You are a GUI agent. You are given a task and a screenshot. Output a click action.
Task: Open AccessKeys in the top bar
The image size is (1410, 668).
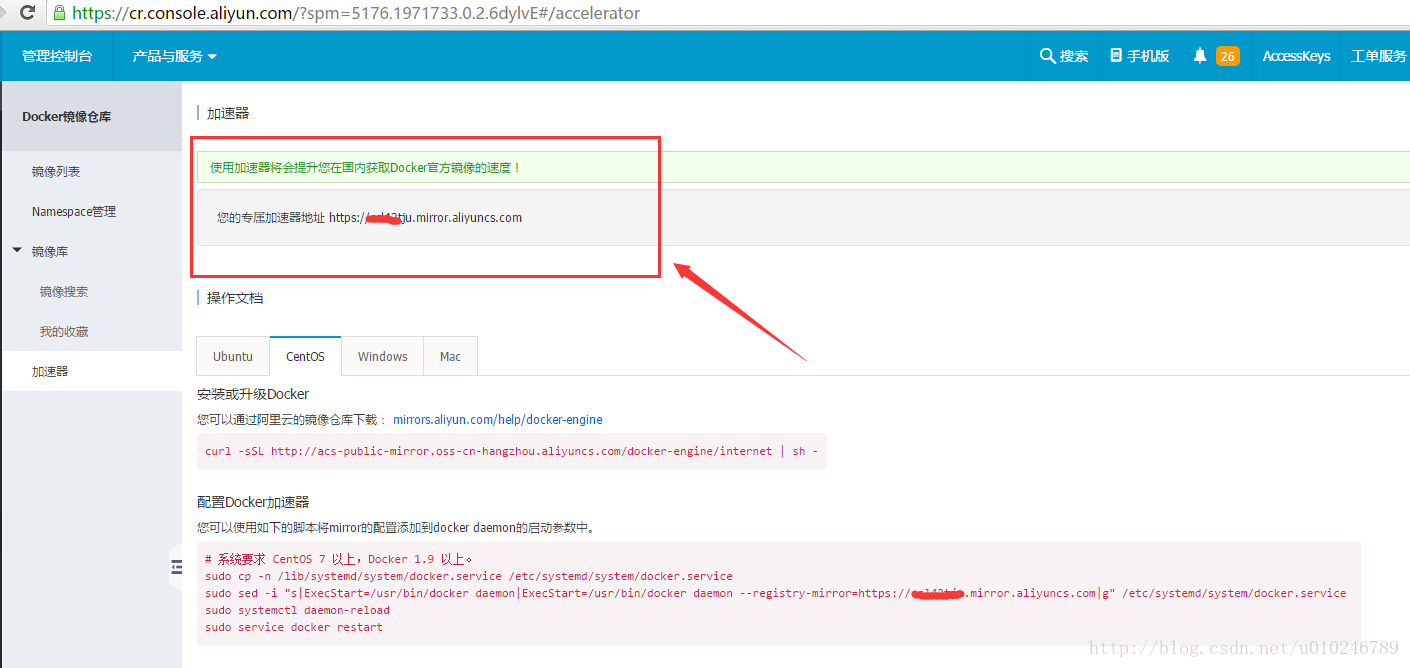tap(1296, 56)
